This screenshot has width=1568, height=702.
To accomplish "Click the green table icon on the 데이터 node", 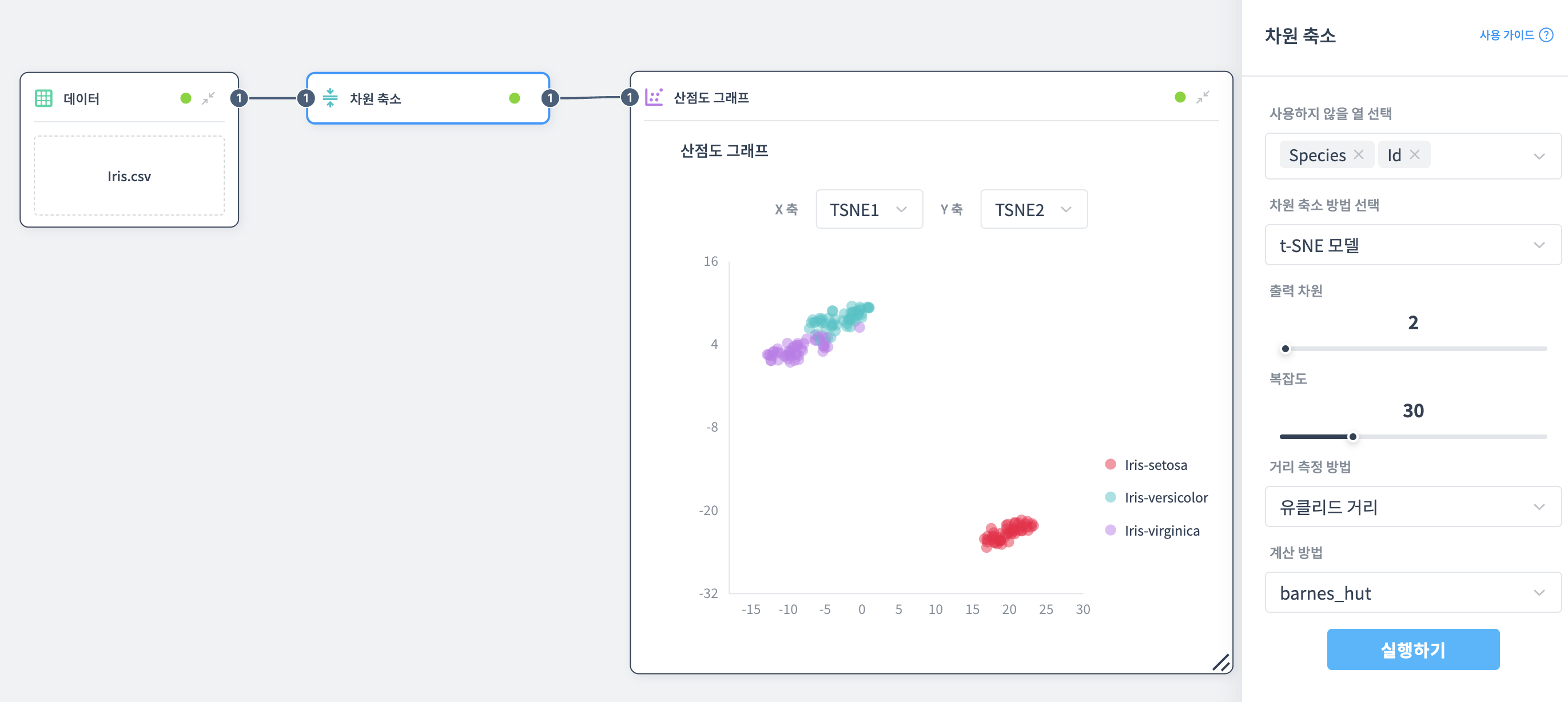I will (x=43, y=98).
